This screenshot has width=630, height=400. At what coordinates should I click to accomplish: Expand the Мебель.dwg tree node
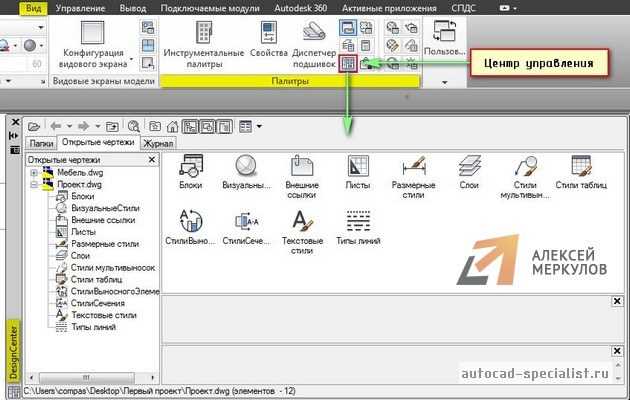point(34,172)
